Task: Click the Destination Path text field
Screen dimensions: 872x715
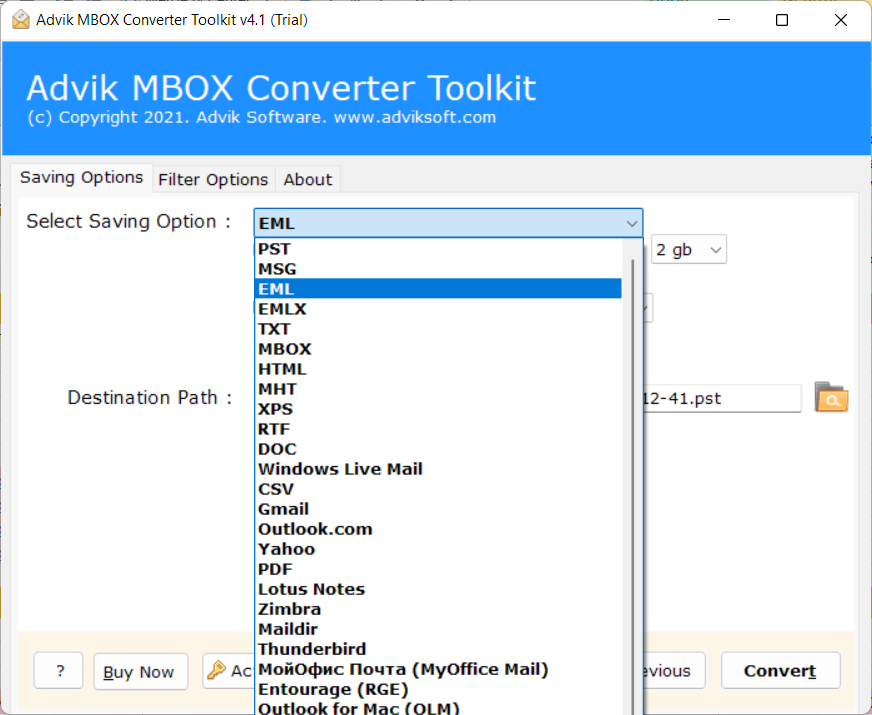Action: [722, 398]
